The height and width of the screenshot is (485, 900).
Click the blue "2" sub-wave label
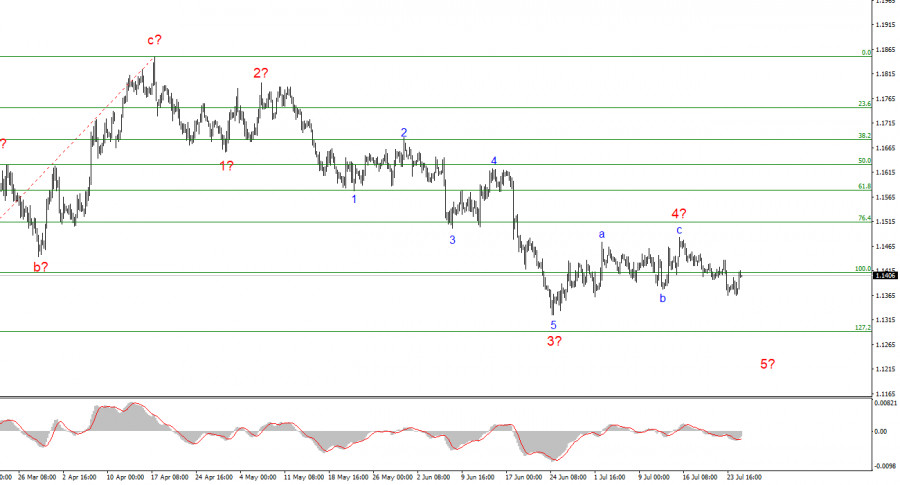pyautogui.click(x=404, y=133)
